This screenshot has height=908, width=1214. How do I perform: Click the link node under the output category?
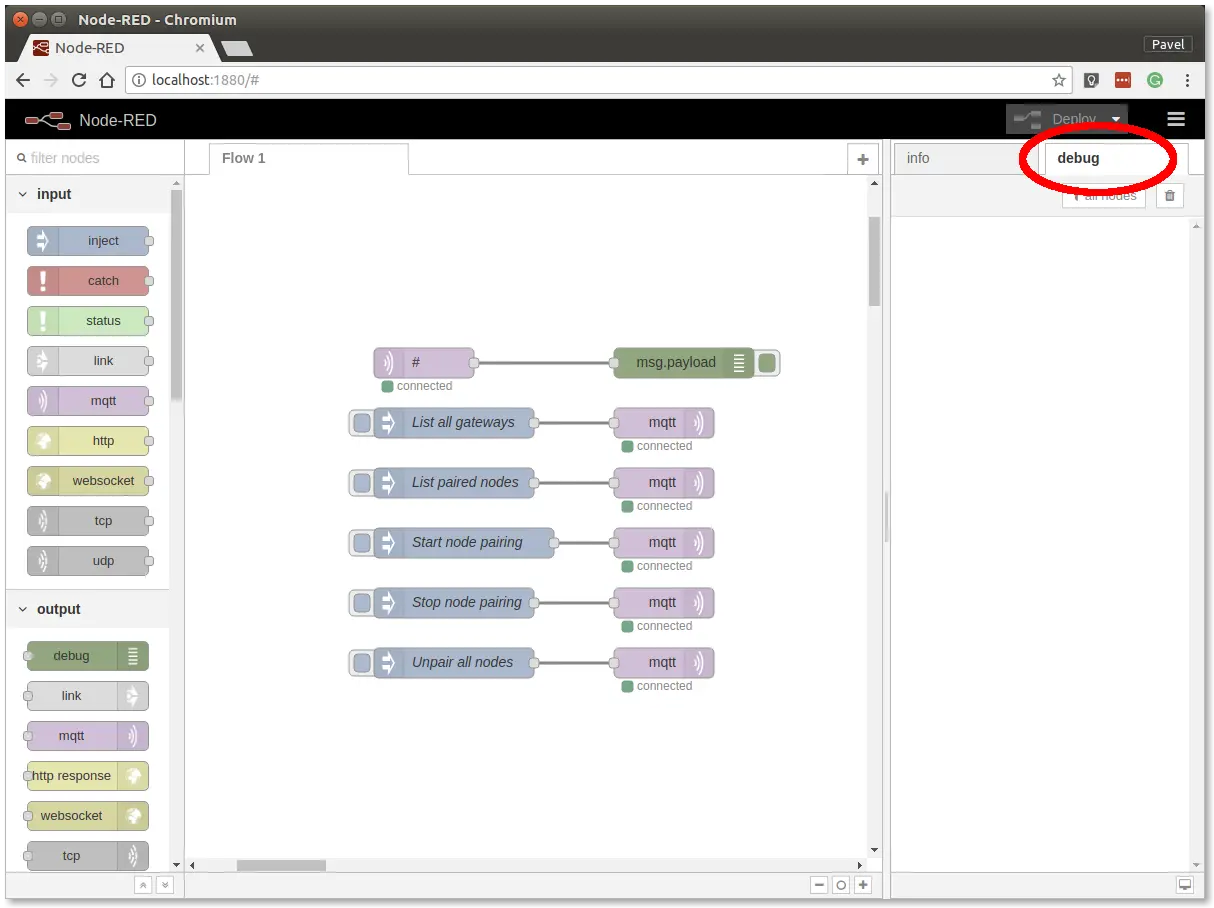(x=88, y=696)
